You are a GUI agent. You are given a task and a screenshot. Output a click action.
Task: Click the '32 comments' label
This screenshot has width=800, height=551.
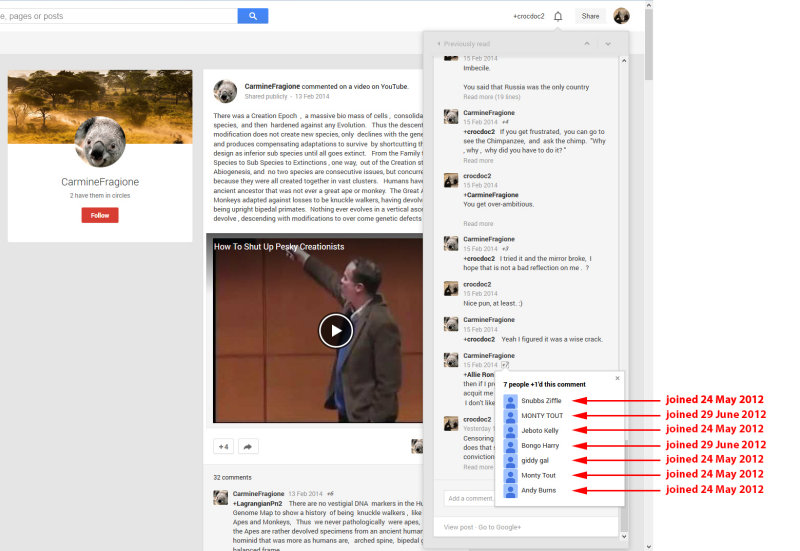click(x=232, y=478)
